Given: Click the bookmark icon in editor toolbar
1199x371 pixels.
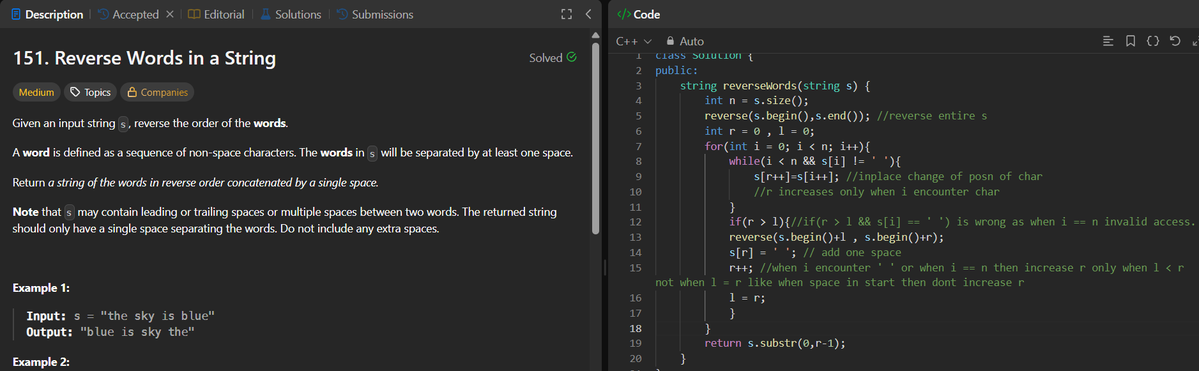Looking at the screenshot, I should 1130,41.
